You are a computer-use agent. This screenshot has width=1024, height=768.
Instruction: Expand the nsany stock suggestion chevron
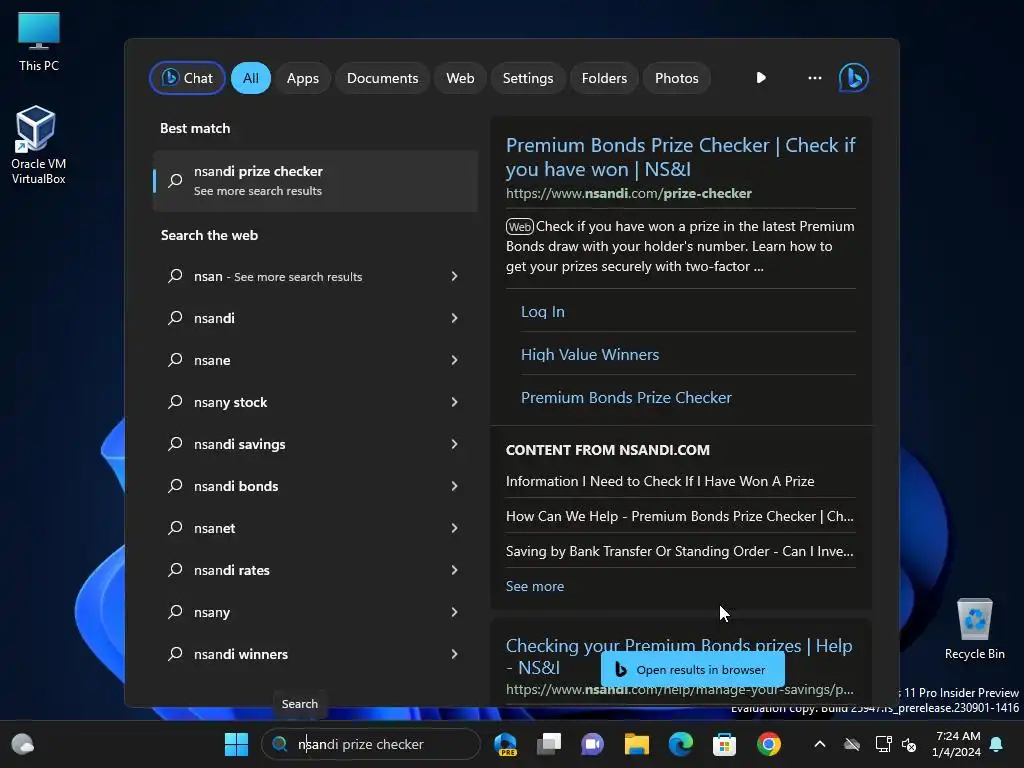pos(455,402)
